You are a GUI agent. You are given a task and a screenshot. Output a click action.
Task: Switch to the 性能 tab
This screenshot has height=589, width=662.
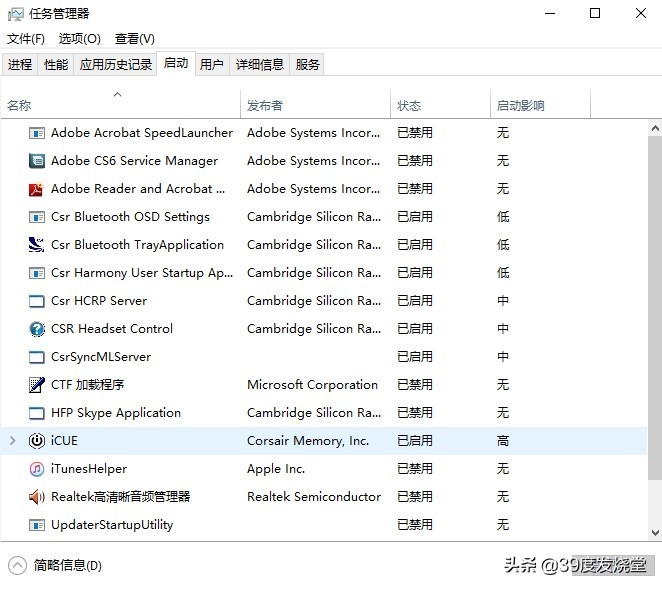(x=56, y=65)
